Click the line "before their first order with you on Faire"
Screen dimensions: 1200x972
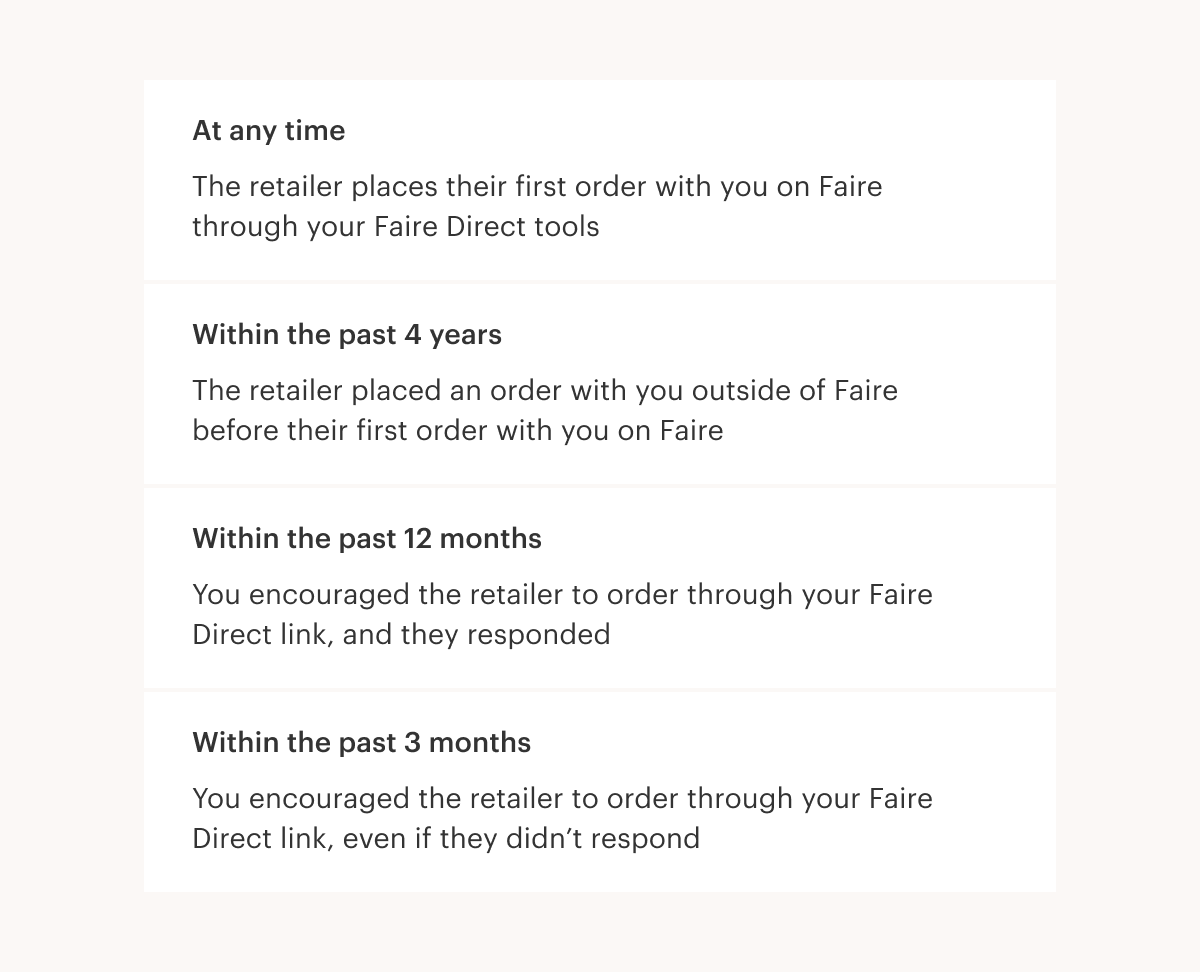point(457,431)
